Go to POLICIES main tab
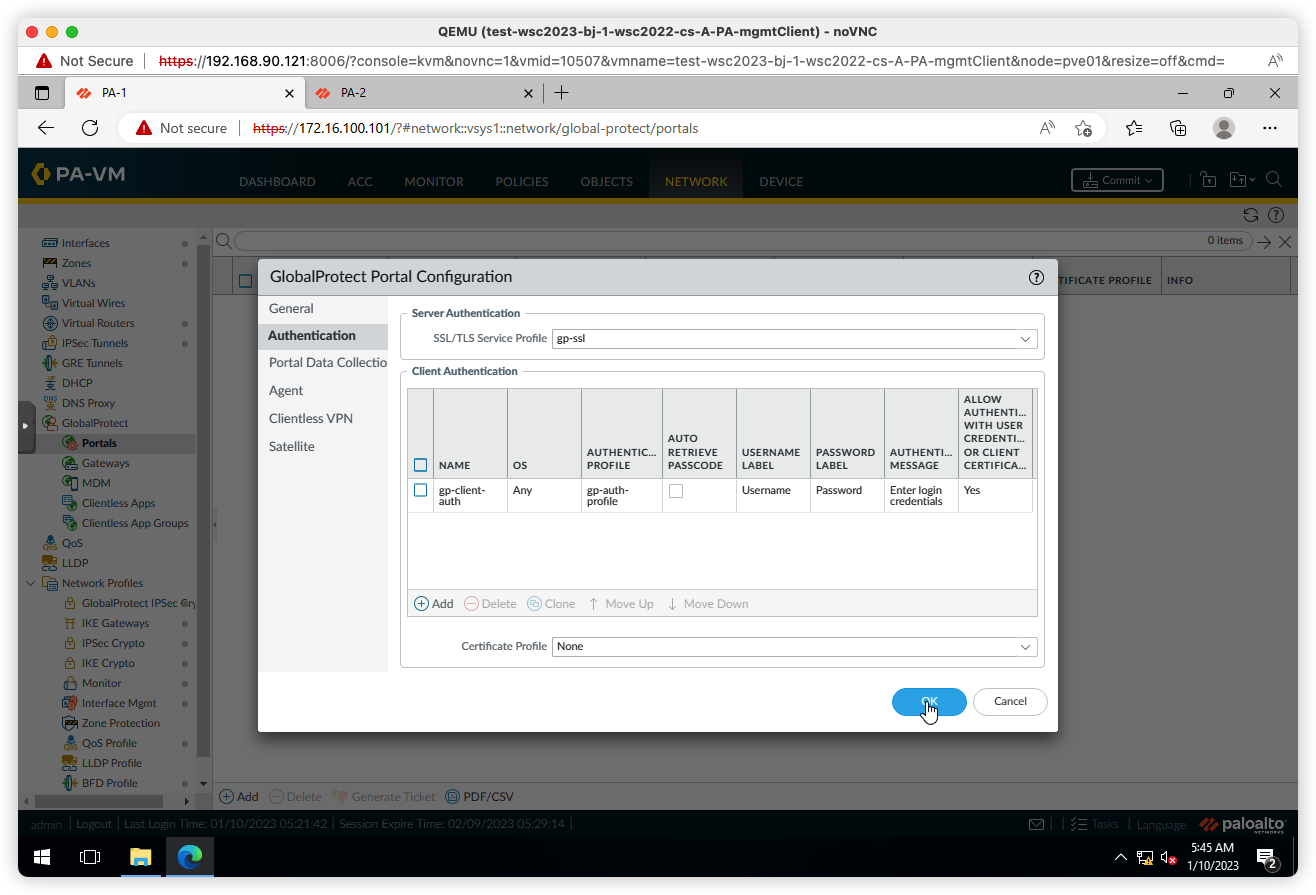 point(522,182)
